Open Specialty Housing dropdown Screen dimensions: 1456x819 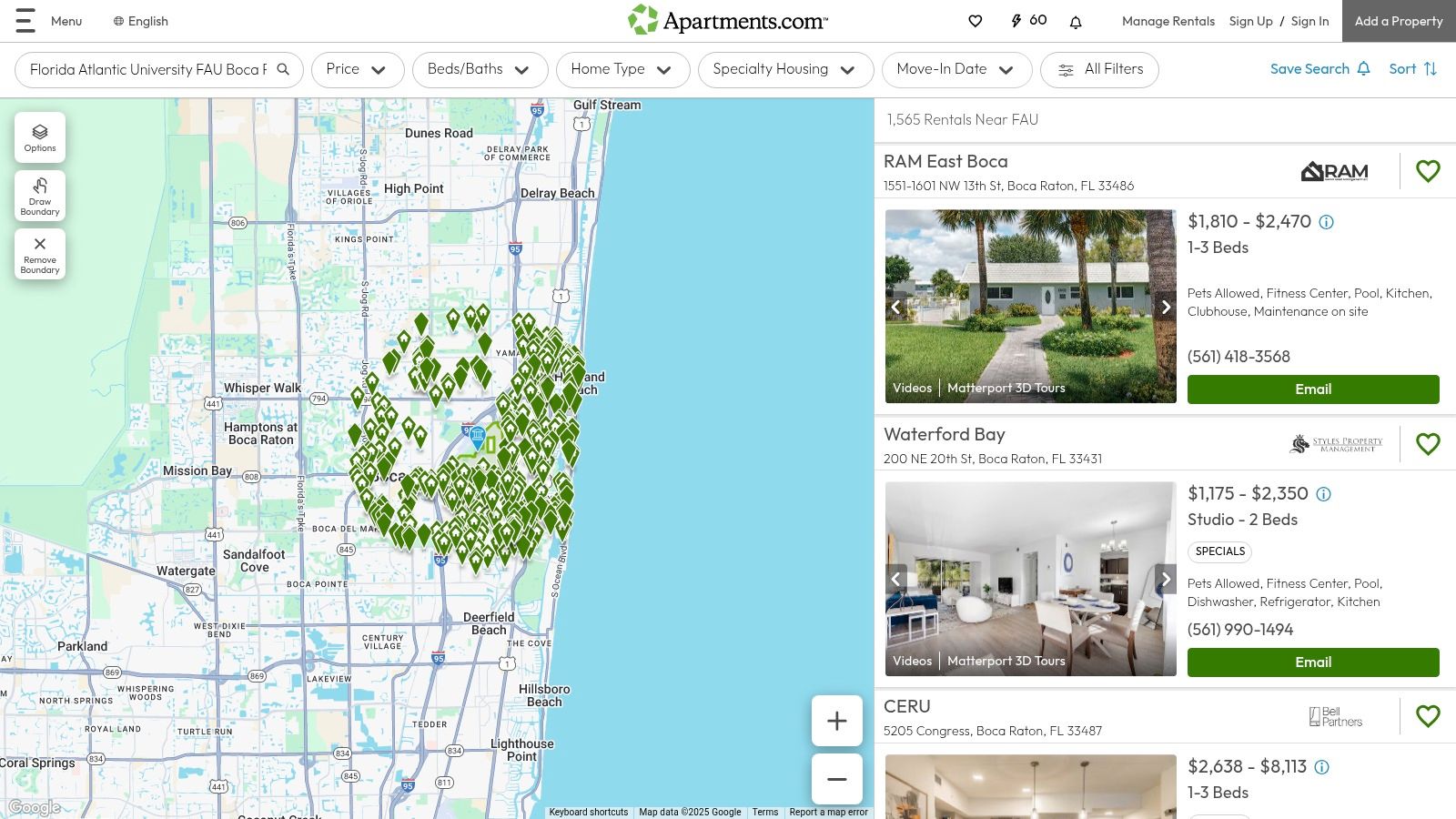[785, 69]
